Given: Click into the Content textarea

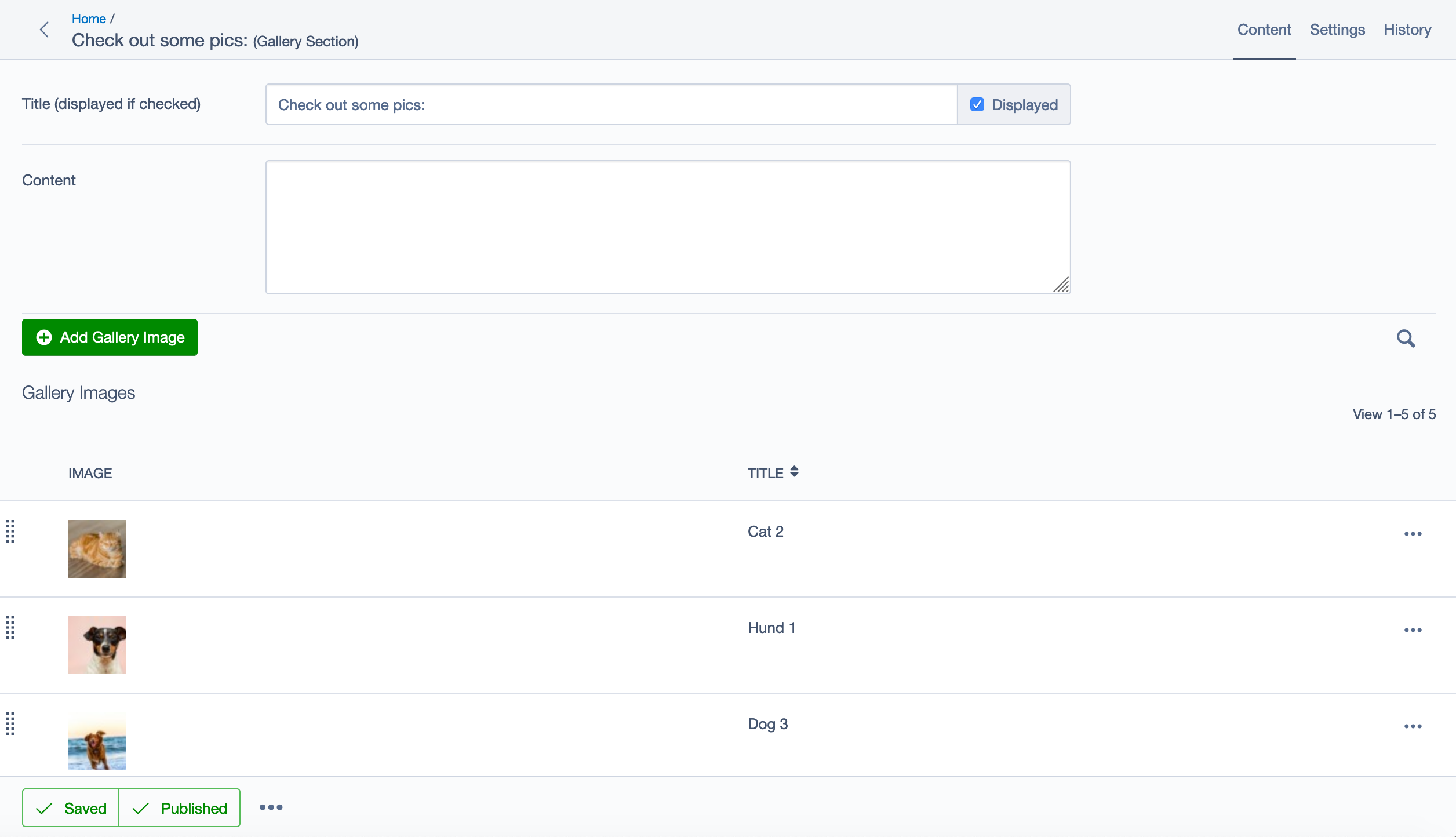Looking at the screenshot, I should [668, 227].
